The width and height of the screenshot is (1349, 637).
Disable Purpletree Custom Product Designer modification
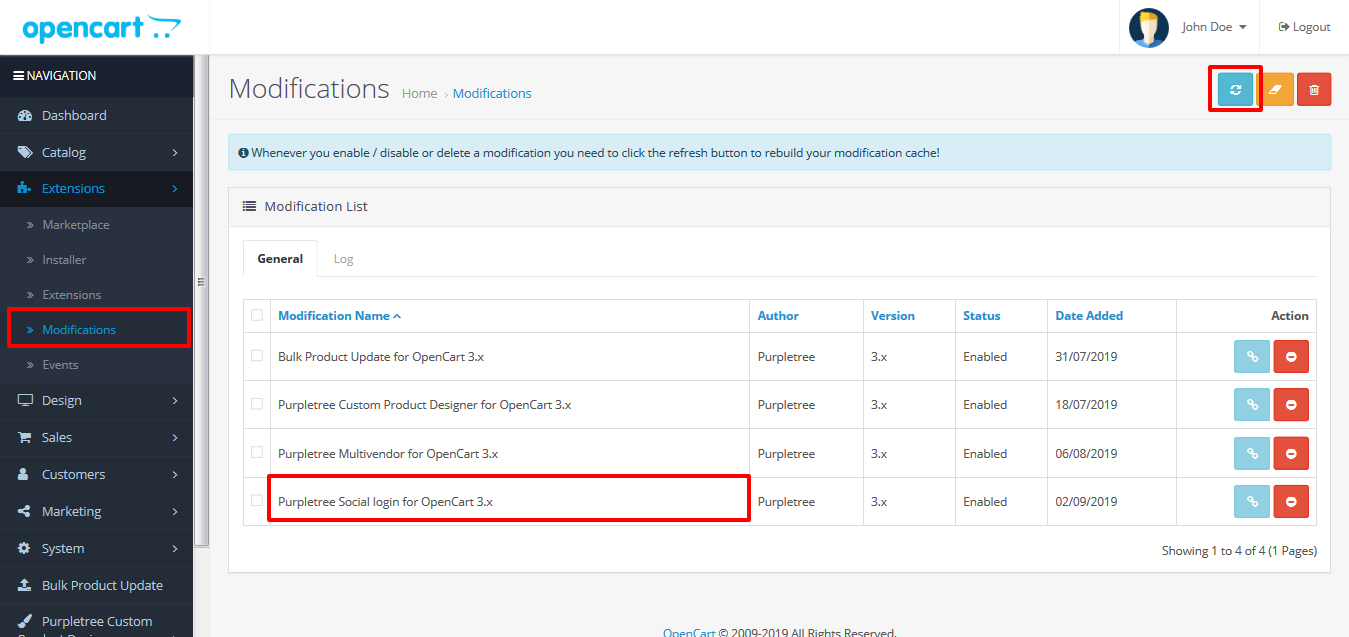tap(1291, 405)
